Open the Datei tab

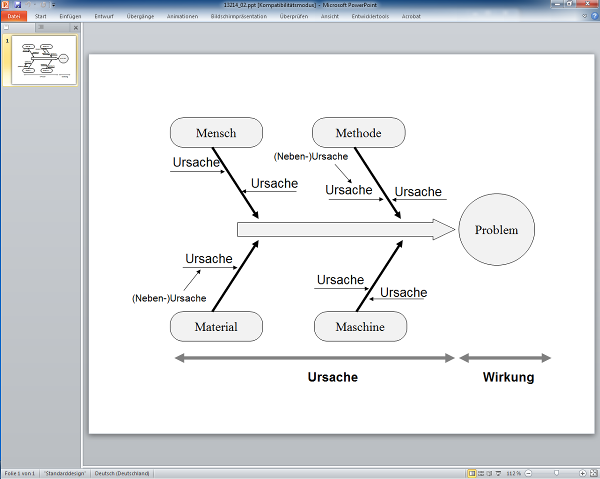(14, 16)
